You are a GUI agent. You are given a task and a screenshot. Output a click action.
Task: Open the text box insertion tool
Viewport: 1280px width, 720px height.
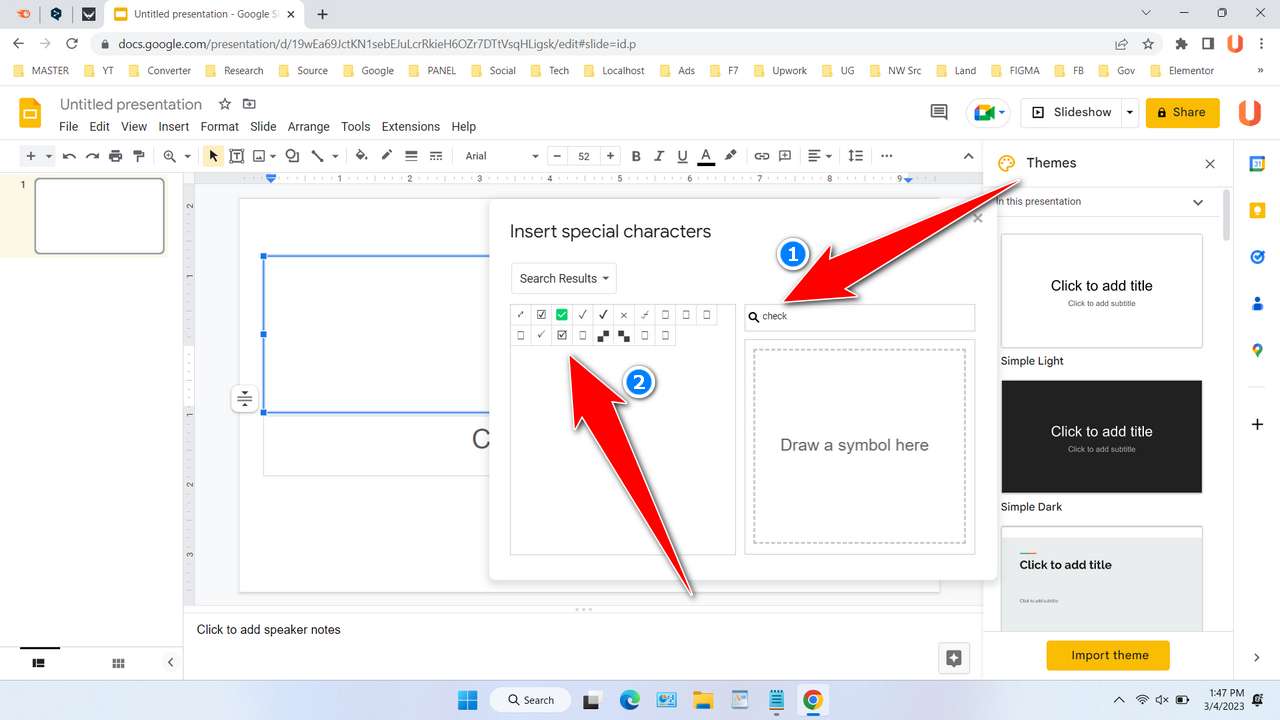237,156
